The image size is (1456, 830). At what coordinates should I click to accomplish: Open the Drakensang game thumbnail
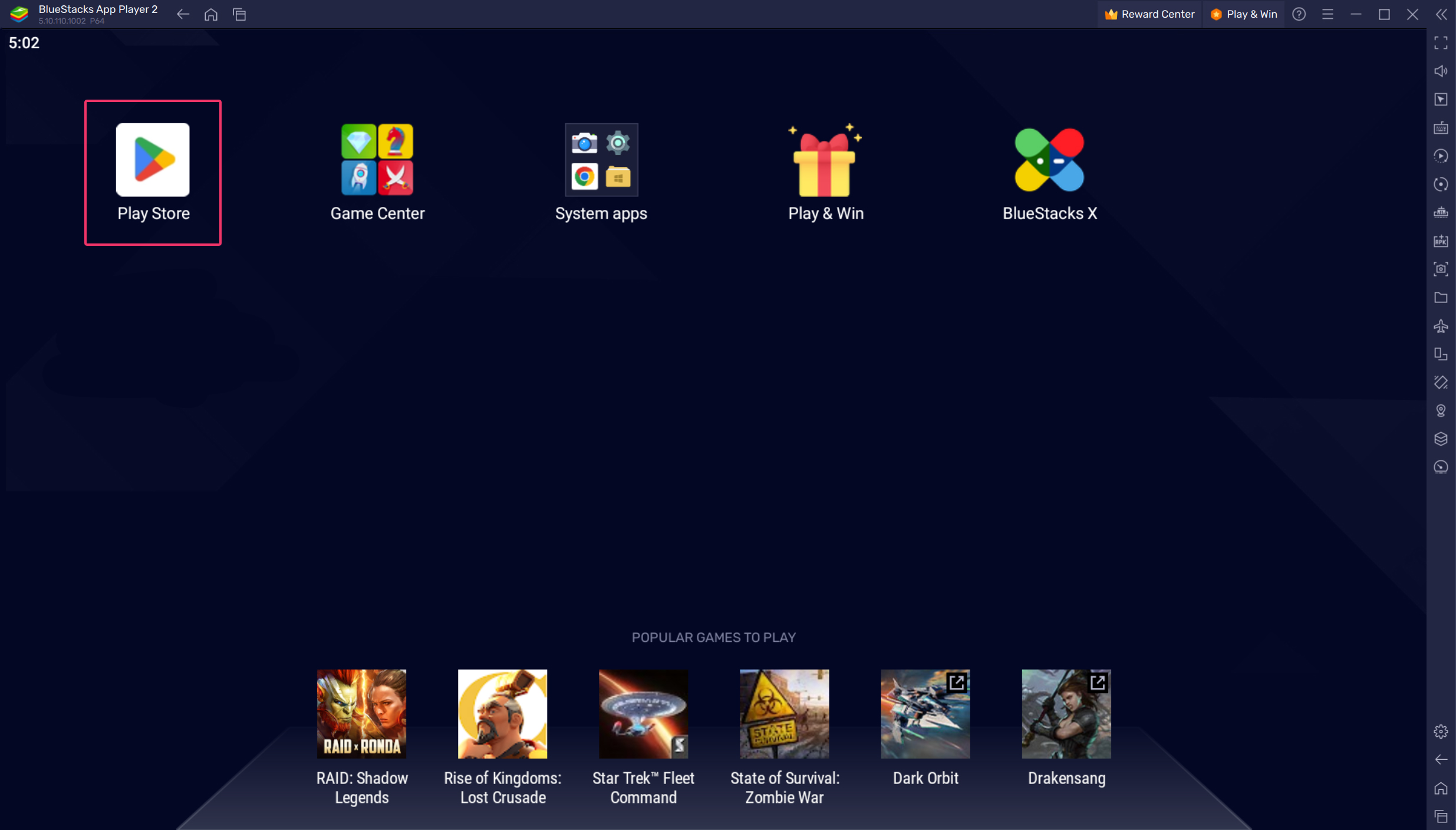[1066, 713]
